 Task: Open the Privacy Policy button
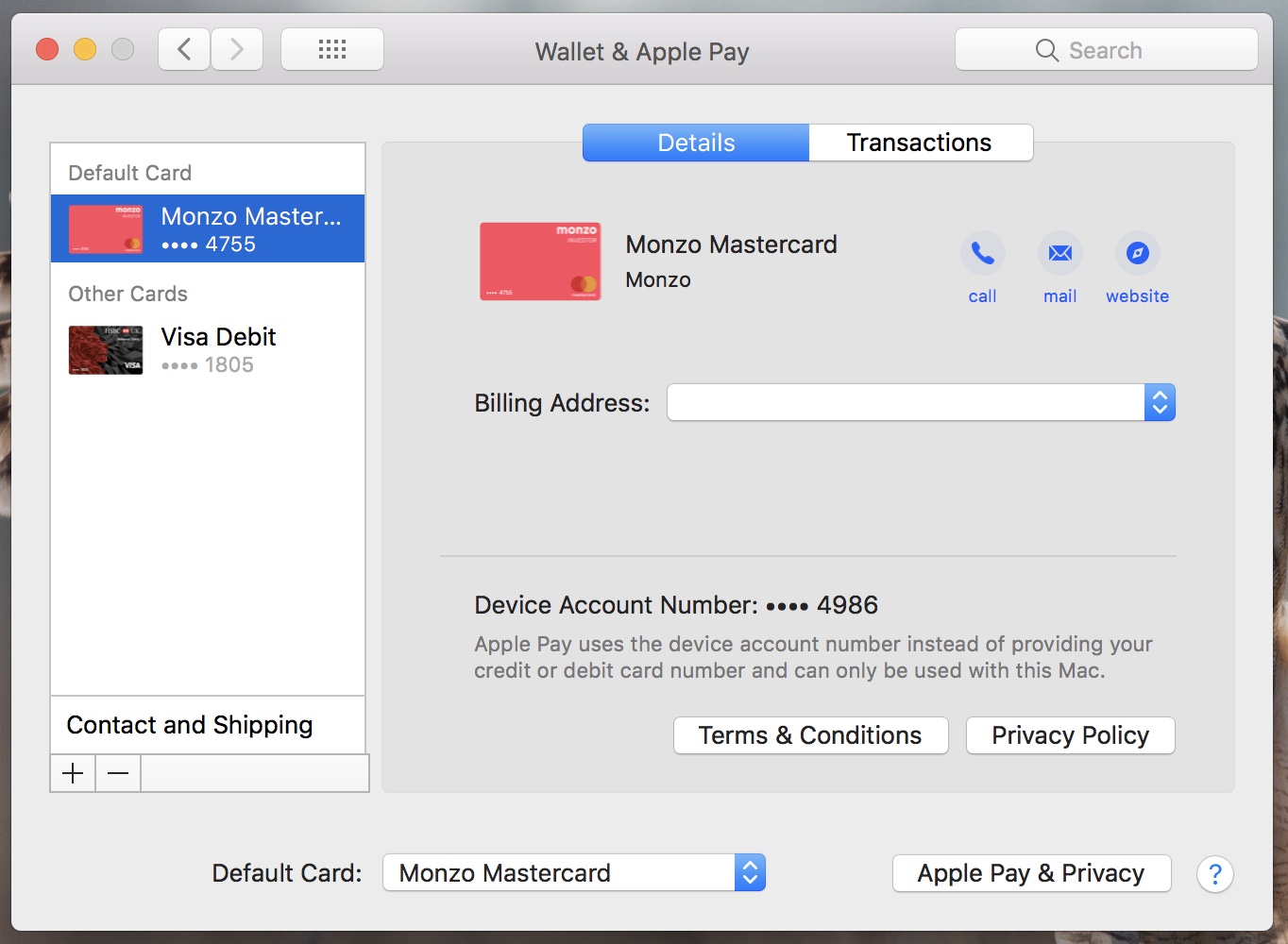tap(1070, 735)
